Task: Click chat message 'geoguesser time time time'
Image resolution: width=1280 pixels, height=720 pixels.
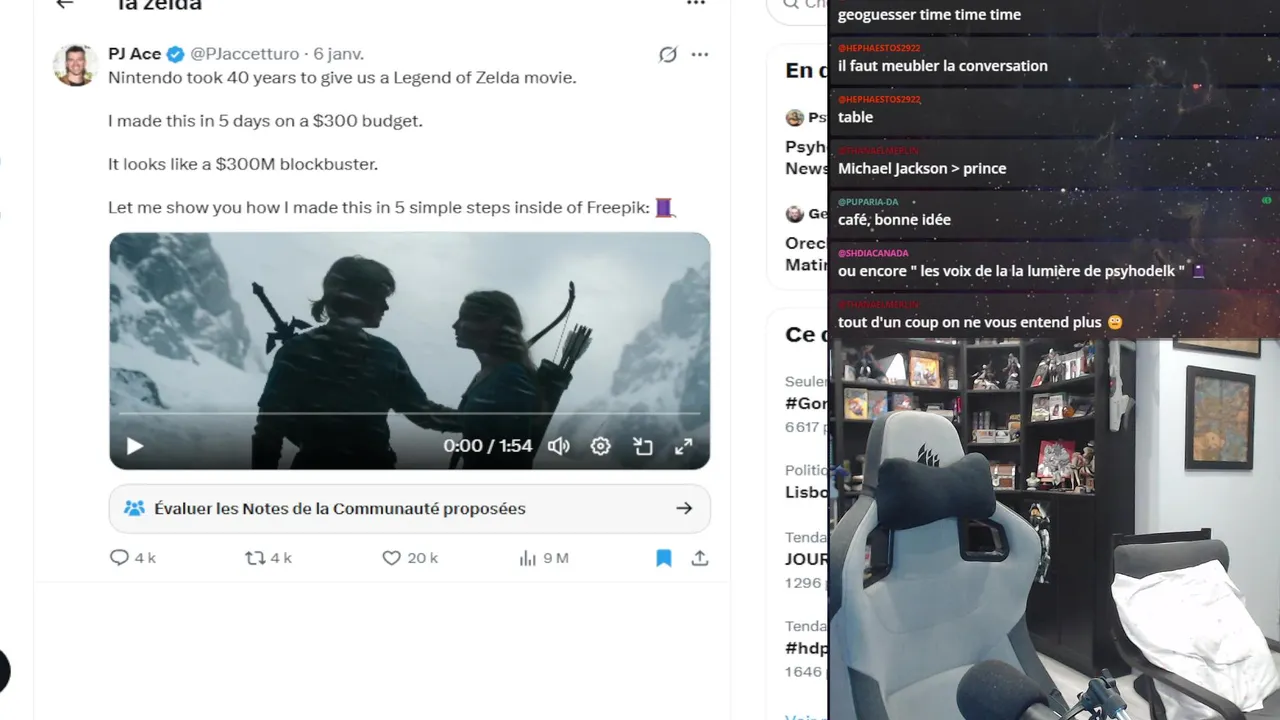Action: click(x=930, y=15)
